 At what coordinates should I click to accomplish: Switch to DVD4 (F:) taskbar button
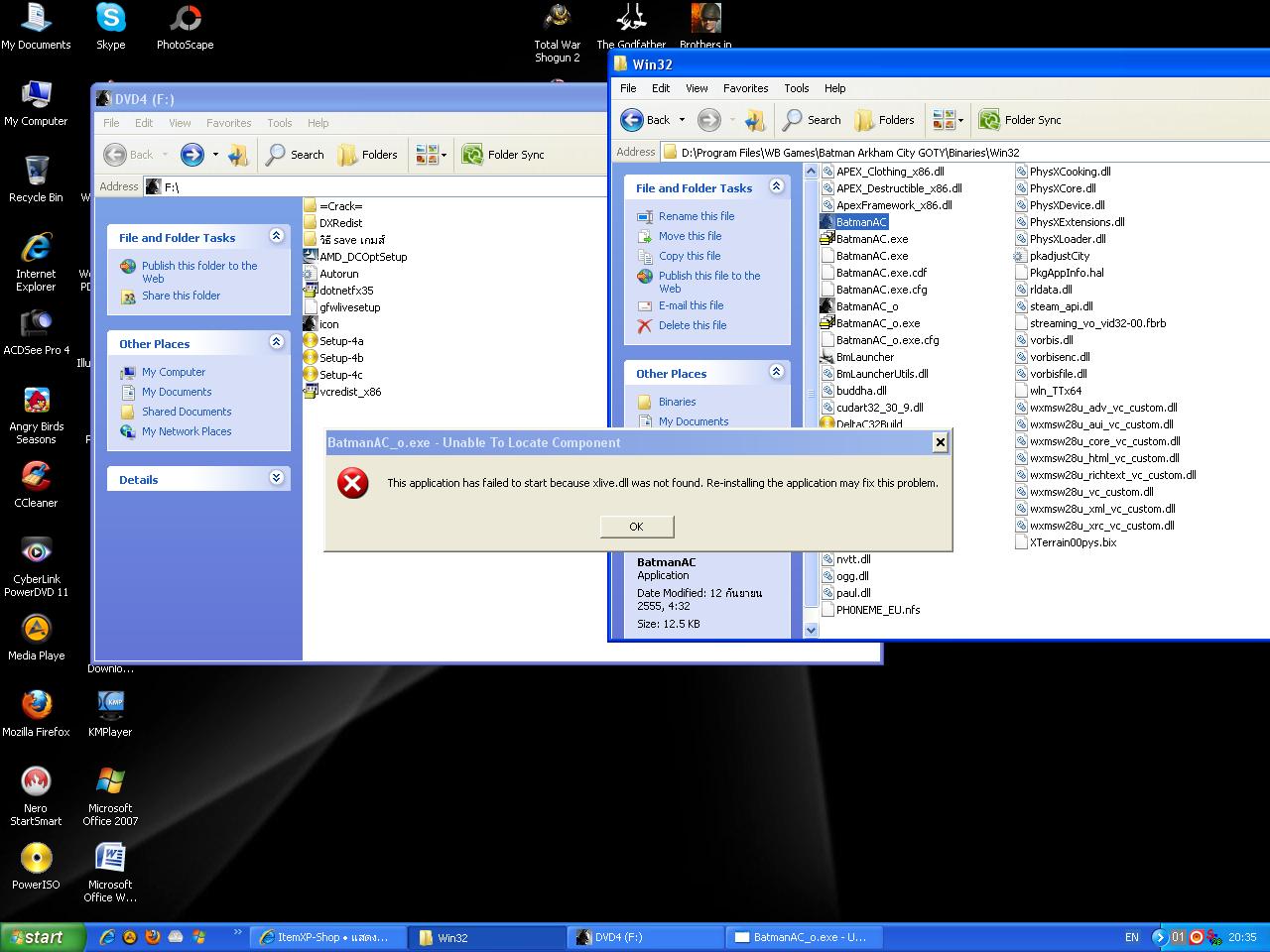point(646,937)
